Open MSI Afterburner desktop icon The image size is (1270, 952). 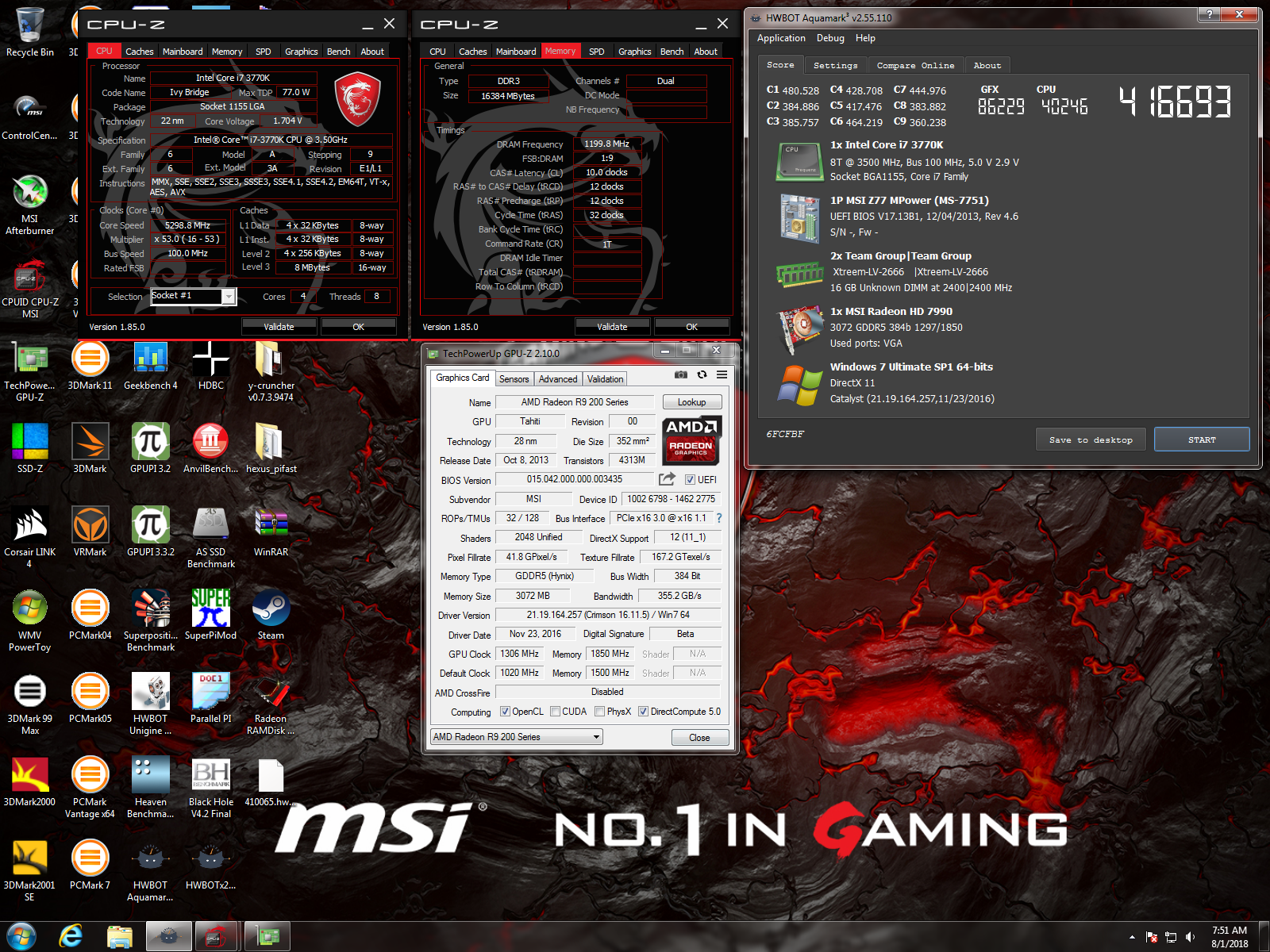pos(30,205)
